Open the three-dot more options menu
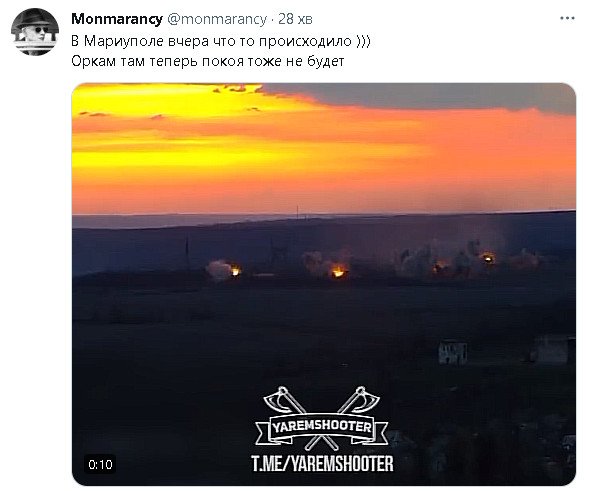 567,18
